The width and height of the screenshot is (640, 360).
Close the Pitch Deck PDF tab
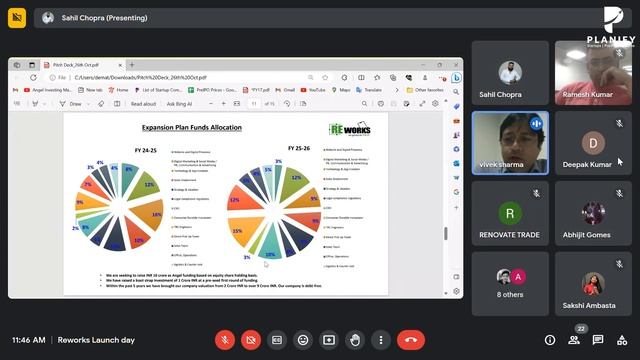(x=120, y=65)
